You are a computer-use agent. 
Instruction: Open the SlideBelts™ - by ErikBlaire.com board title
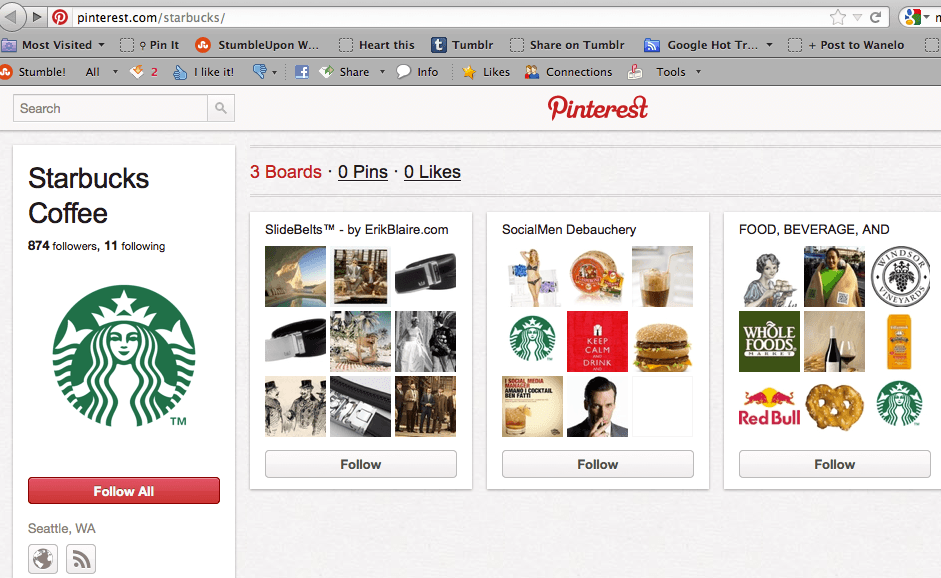tap(356, 230)
